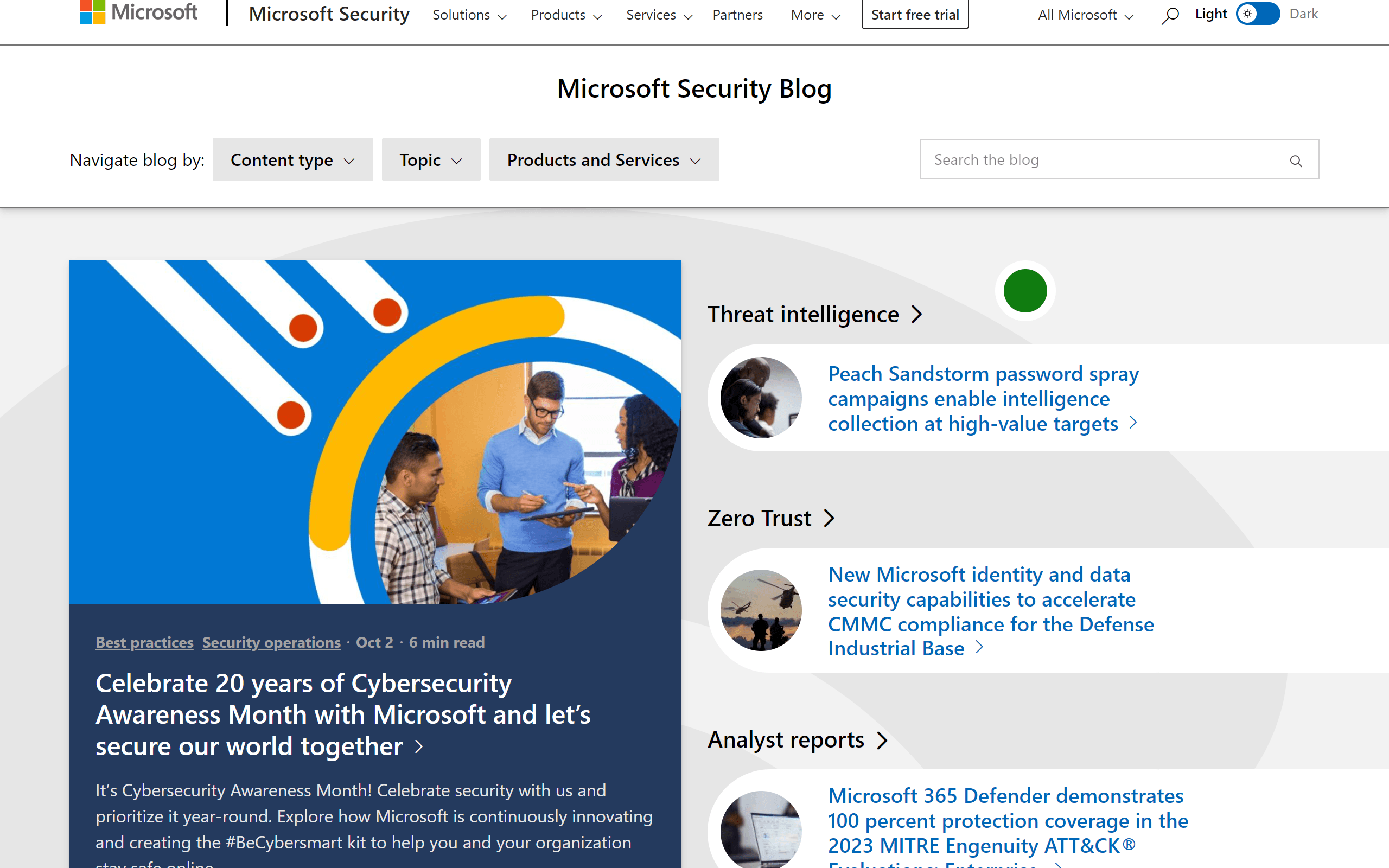Viewport: 1389px width, 868px height.
Task: Click the arrow beside Zero Trust heading
Action: pyautogui.click(x=829, y=519)
